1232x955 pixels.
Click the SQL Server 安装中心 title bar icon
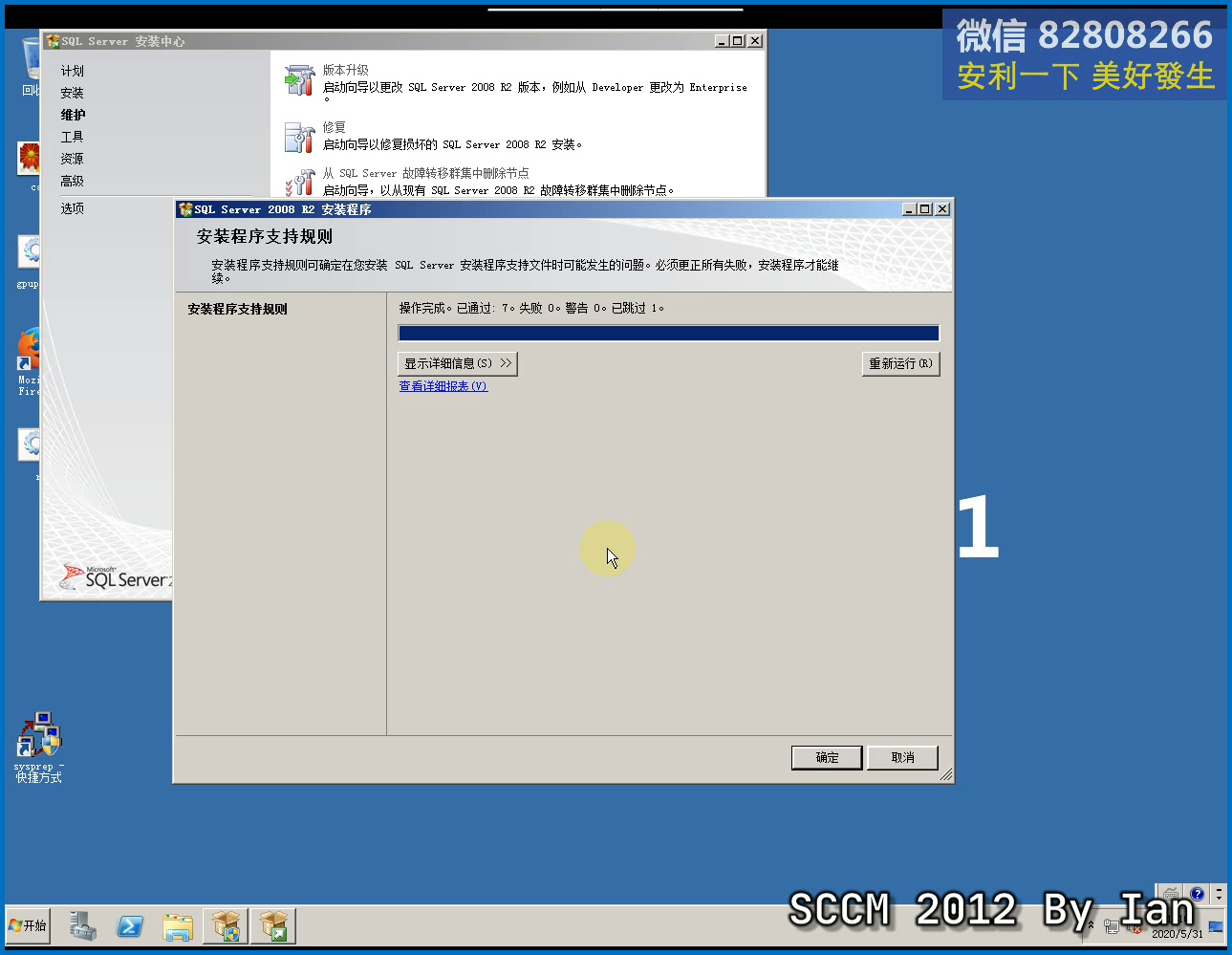54,41
